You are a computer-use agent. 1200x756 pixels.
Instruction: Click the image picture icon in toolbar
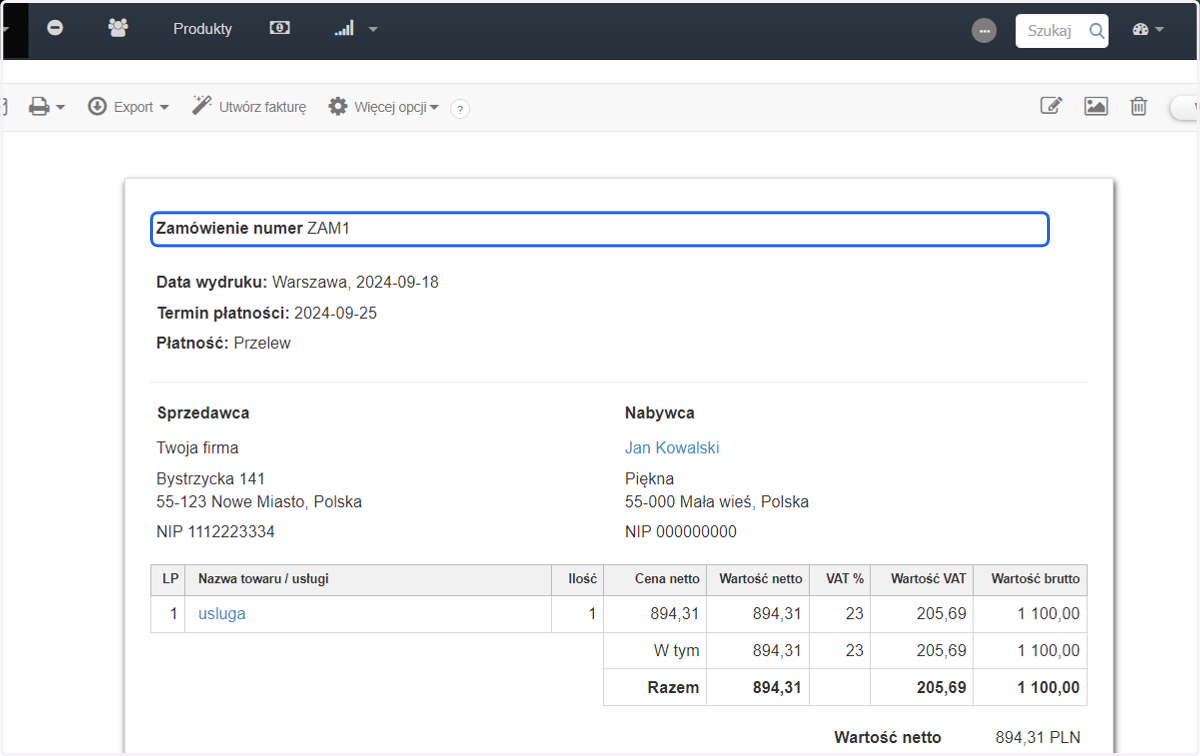pyautogui.click(x=1096, y=106)
